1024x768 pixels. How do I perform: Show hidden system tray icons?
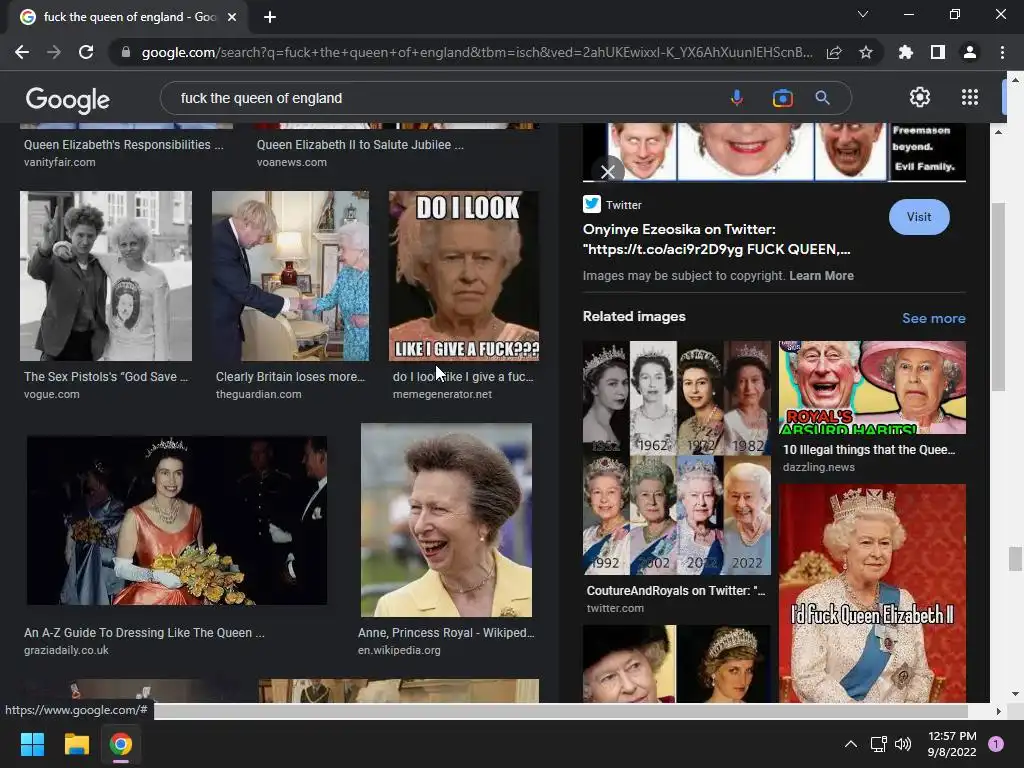coord(850,744)
